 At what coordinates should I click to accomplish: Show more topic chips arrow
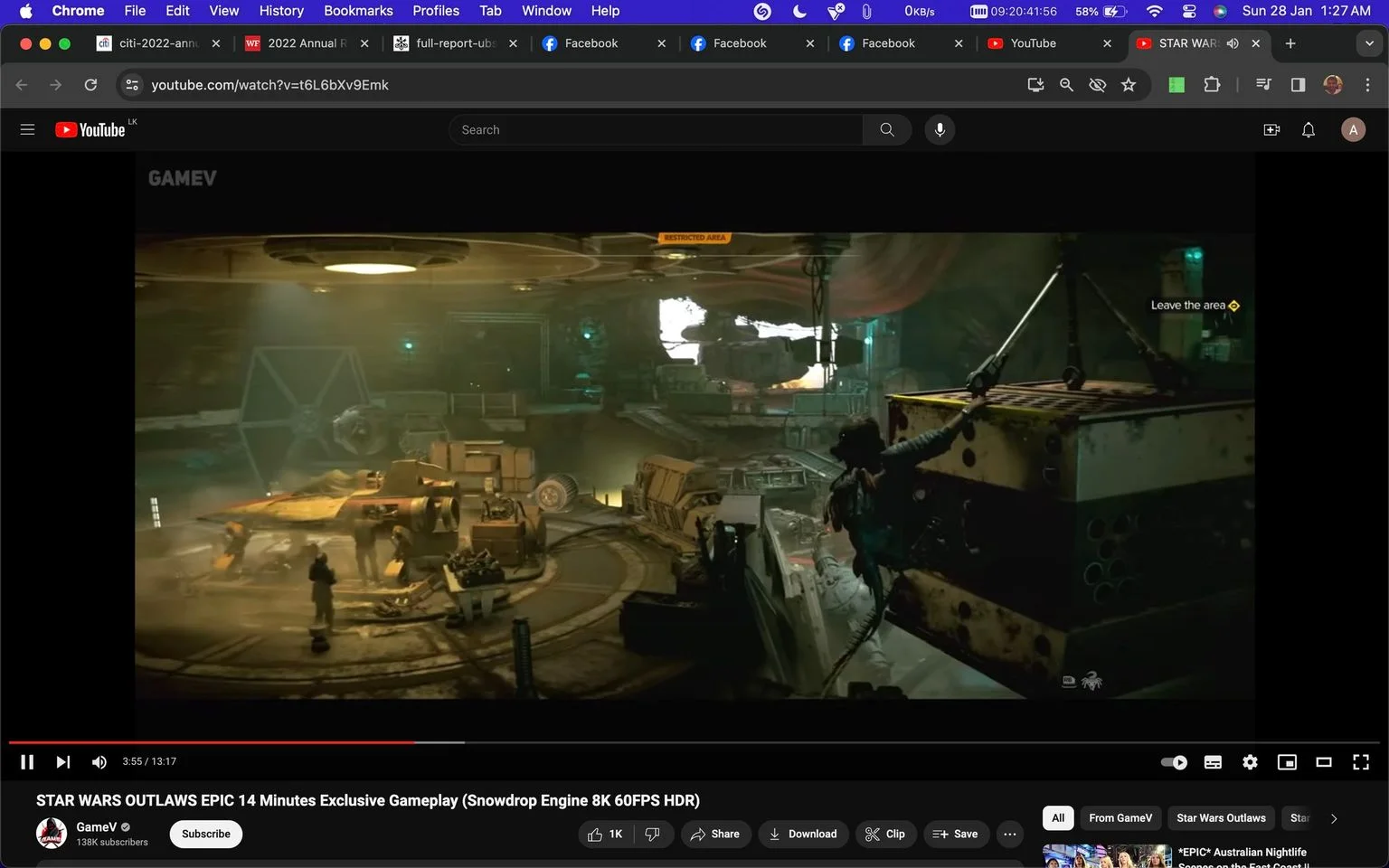pos(1334,819)
